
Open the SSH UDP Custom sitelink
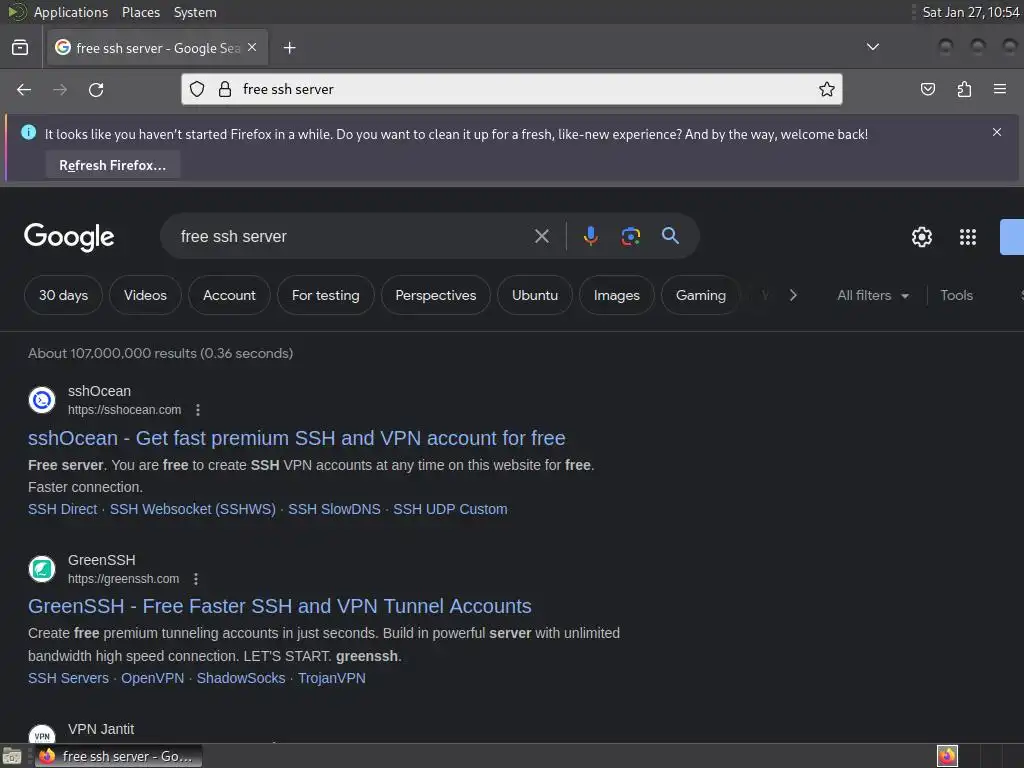[x=450, y=509]
